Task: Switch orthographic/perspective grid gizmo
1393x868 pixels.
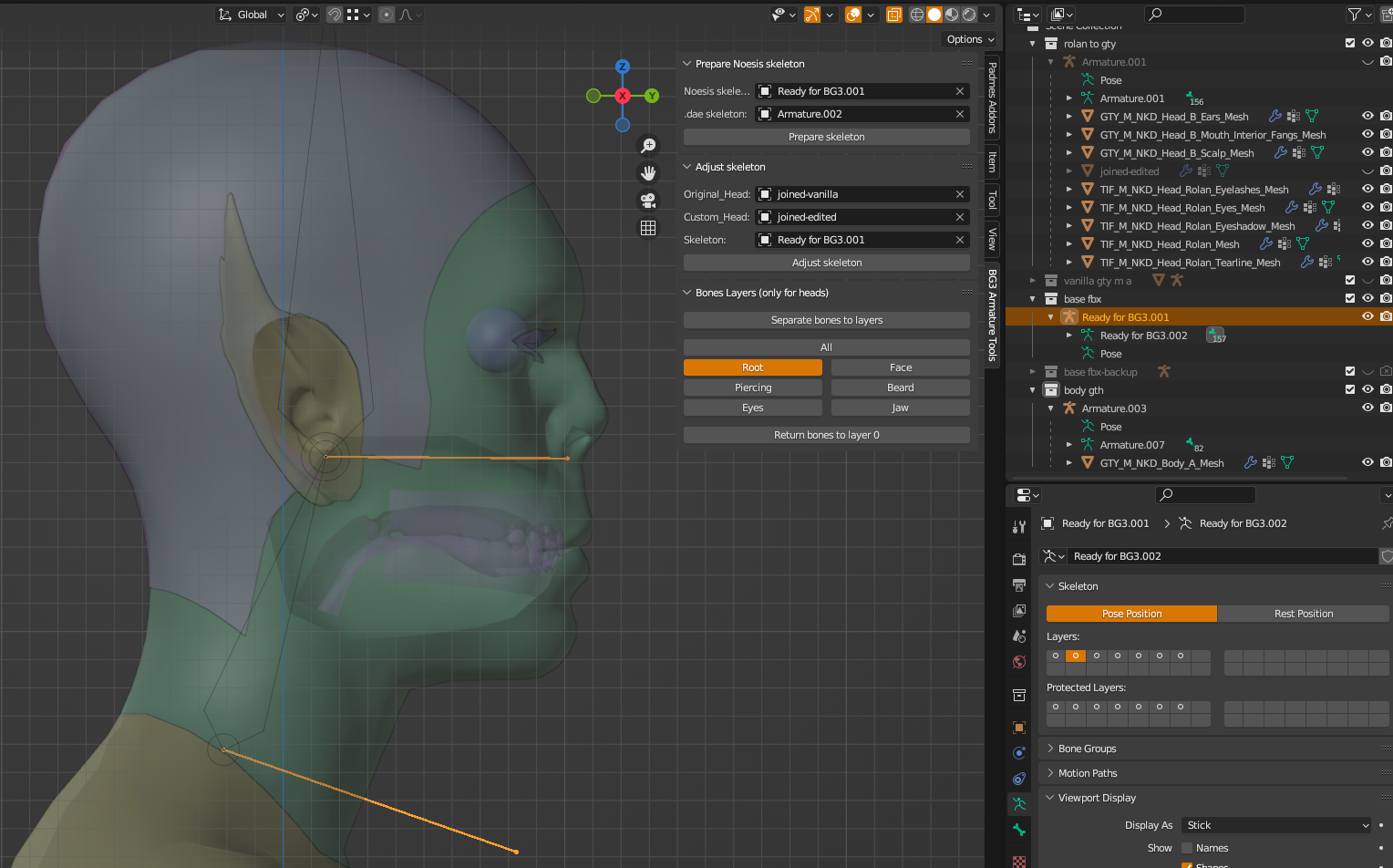Action: tap(648, 228)
